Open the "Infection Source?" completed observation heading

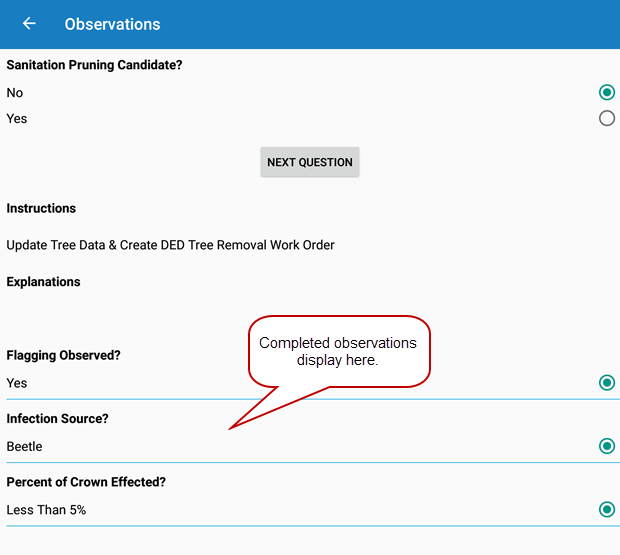coord(57,419)
